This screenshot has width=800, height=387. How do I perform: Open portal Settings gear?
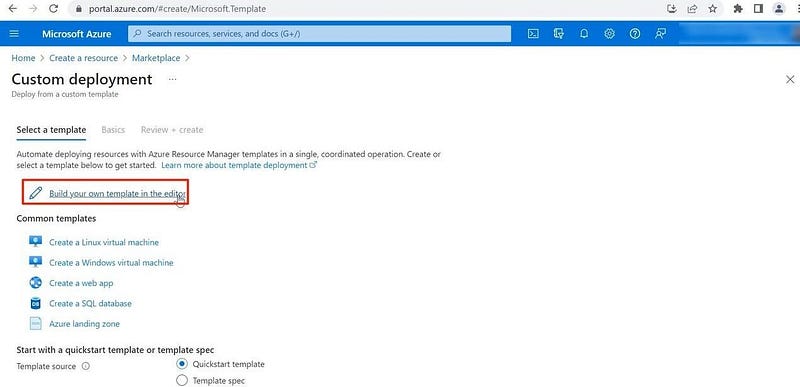pyautogui.click(x=609, y=34)
